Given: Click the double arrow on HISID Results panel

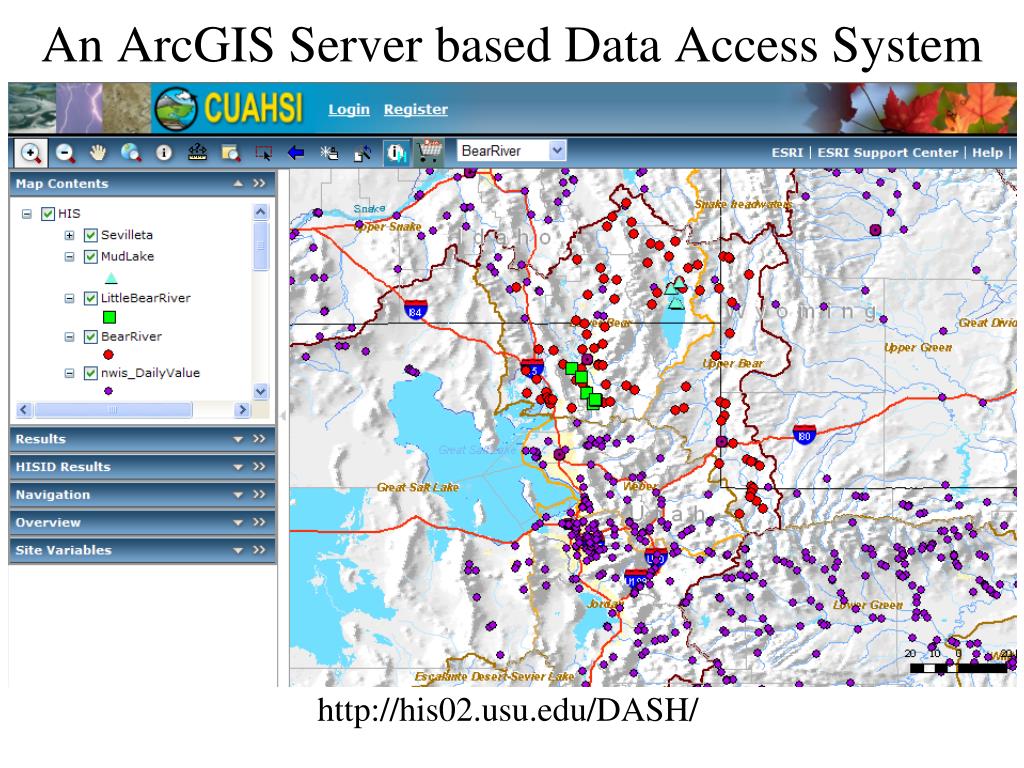Looking at the screenshot, I should pos(260,466).
